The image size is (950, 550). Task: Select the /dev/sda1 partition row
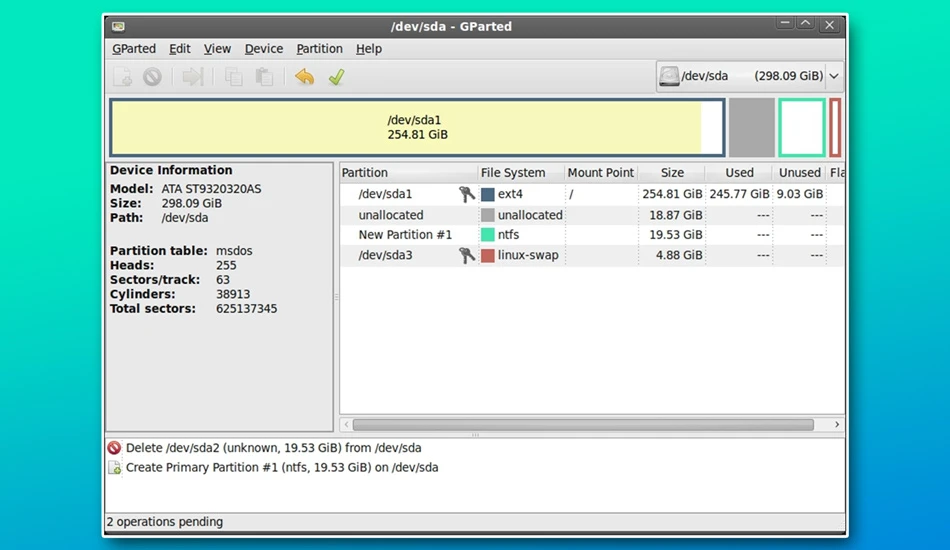tap(592, 194)
